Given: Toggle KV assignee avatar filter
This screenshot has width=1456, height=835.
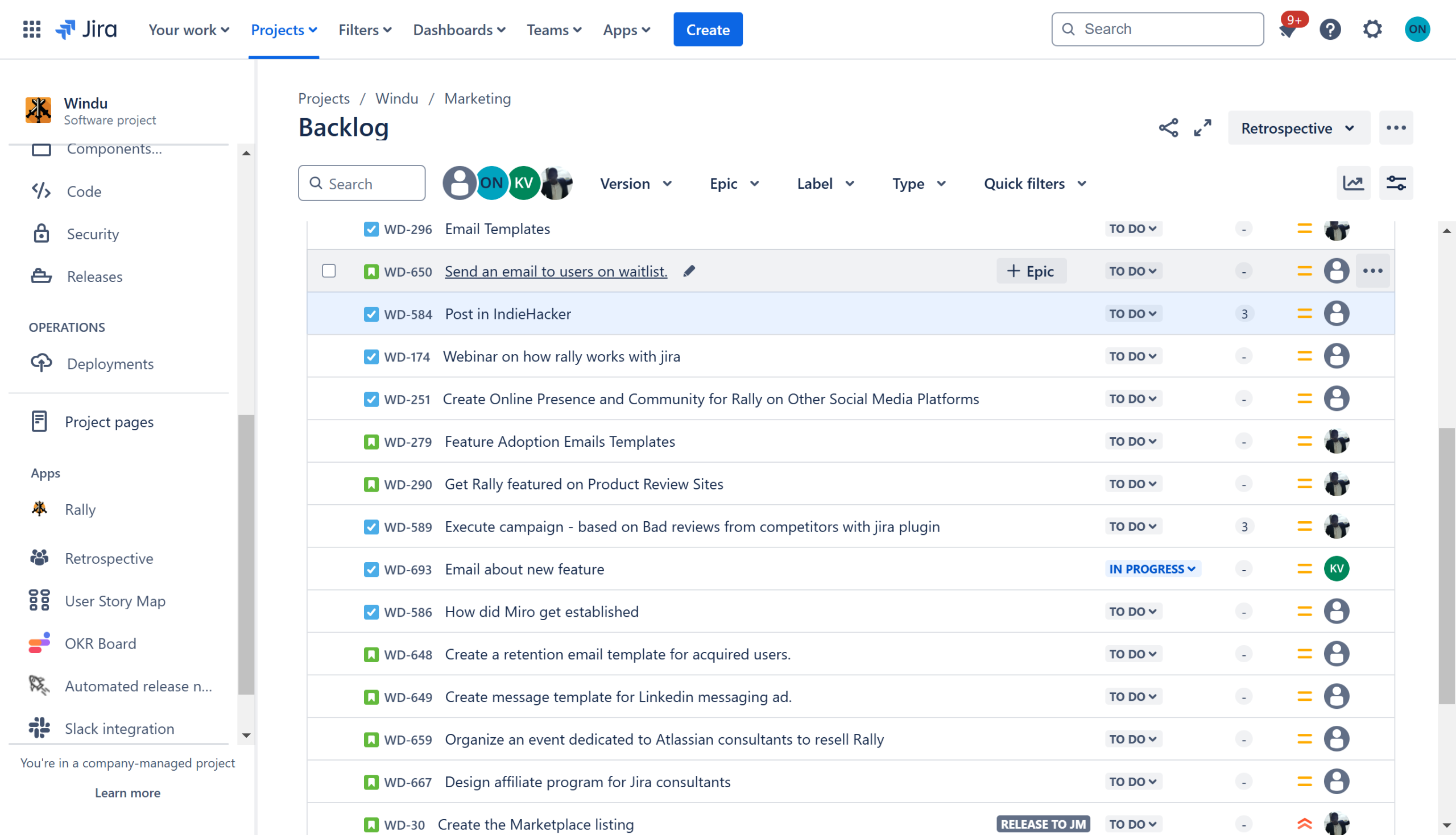Looking at the screenshot, I should point(523,184).
